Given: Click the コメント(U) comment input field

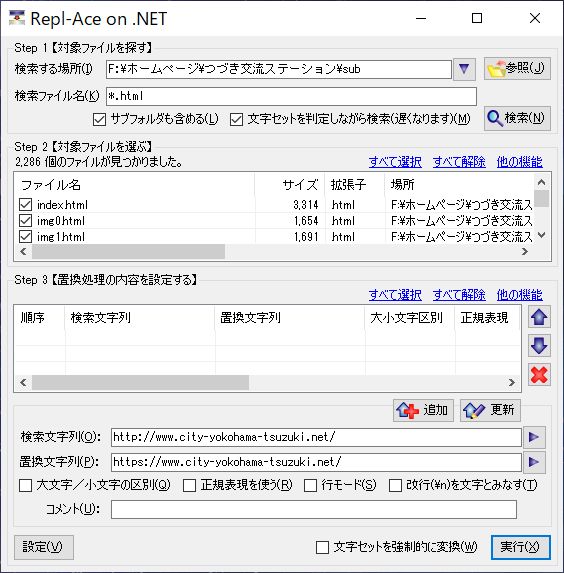Looking at the screenshot, I should point(314,509).
